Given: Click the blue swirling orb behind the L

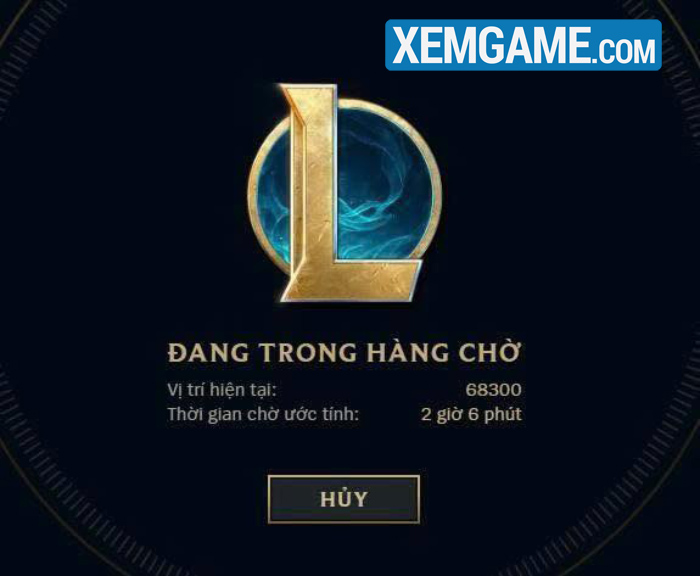Looking at the screenshot, I should tap(384, 188).
